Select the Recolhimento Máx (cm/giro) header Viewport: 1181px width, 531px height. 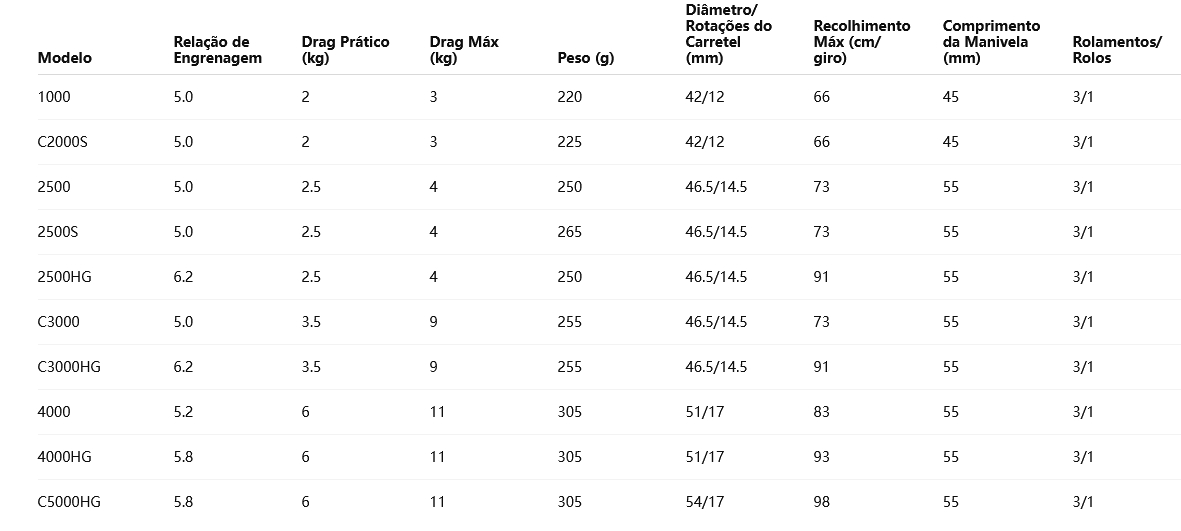[862, 42]
